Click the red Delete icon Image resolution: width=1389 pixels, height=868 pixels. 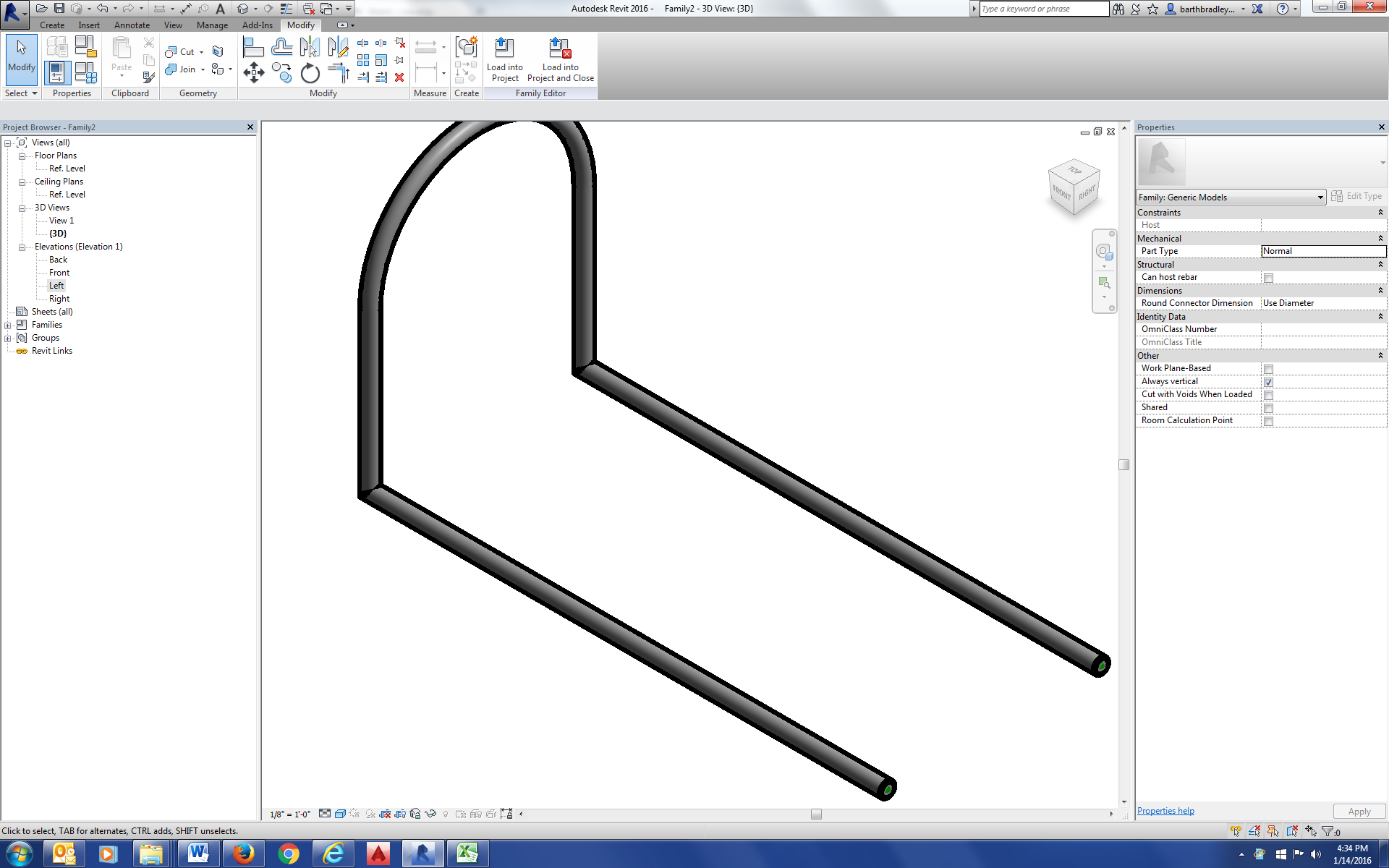pos(399,77)
